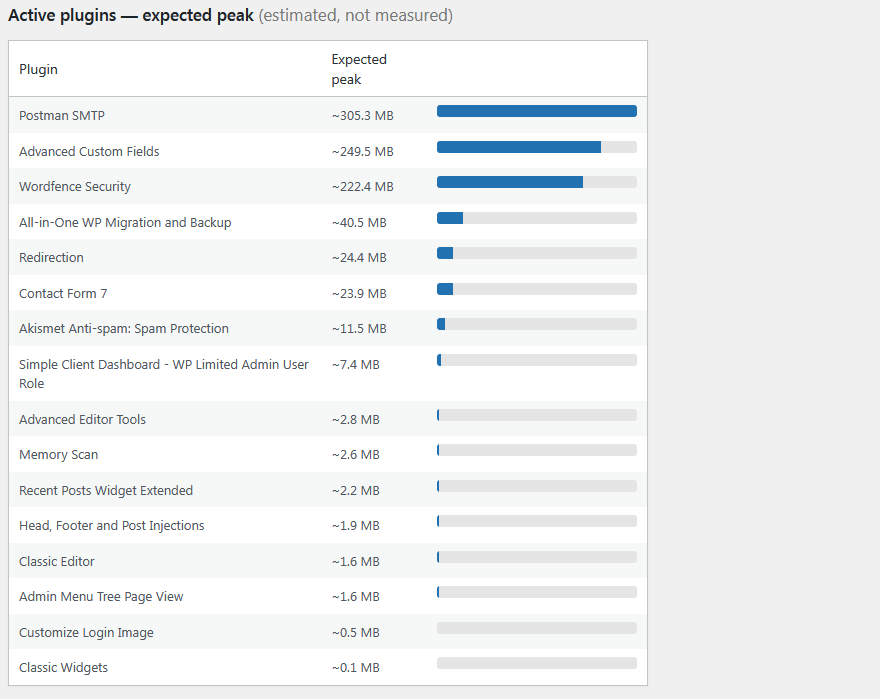The image size is (880, 699).
Task: Click the Memory Scan usage bar
Action: (x=537, y=450)
